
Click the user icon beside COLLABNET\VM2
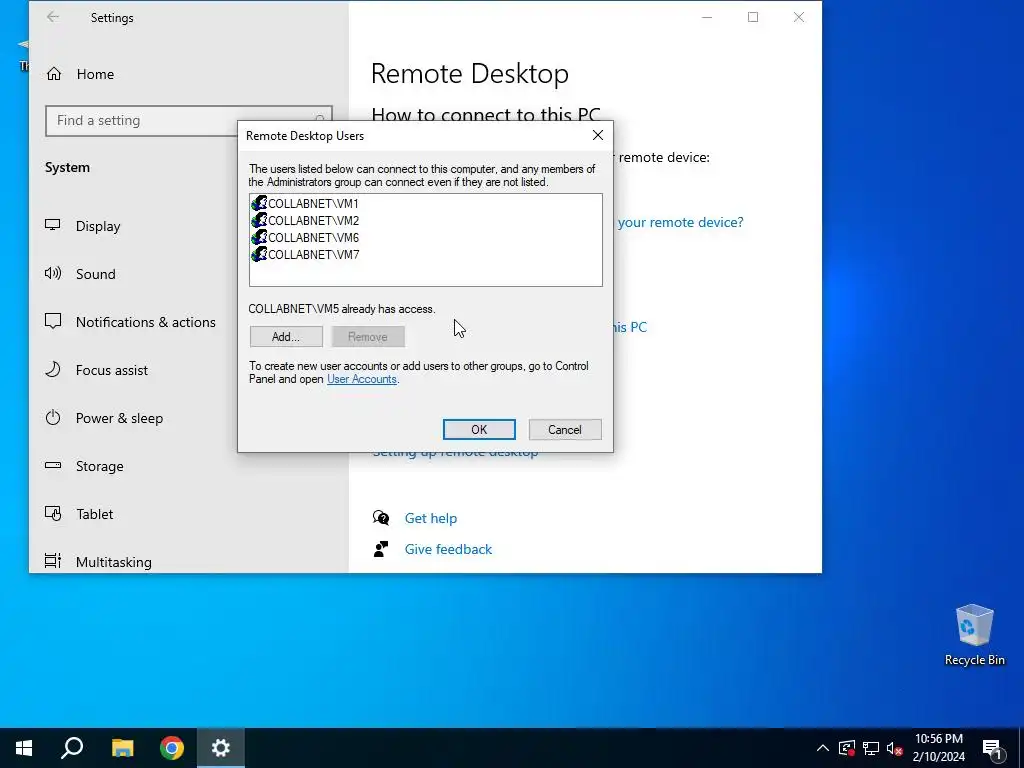point(259,220)
